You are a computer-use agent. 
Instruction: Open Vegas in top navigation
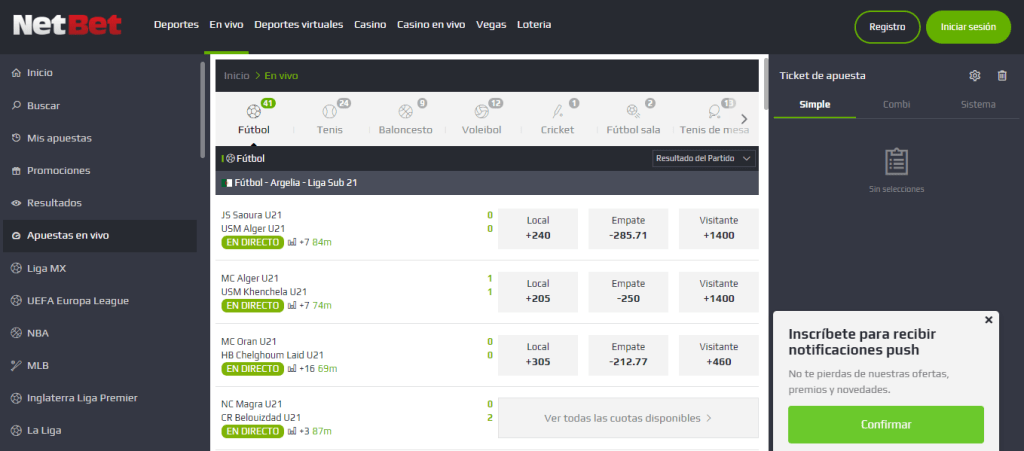click(x=491, y=25)
